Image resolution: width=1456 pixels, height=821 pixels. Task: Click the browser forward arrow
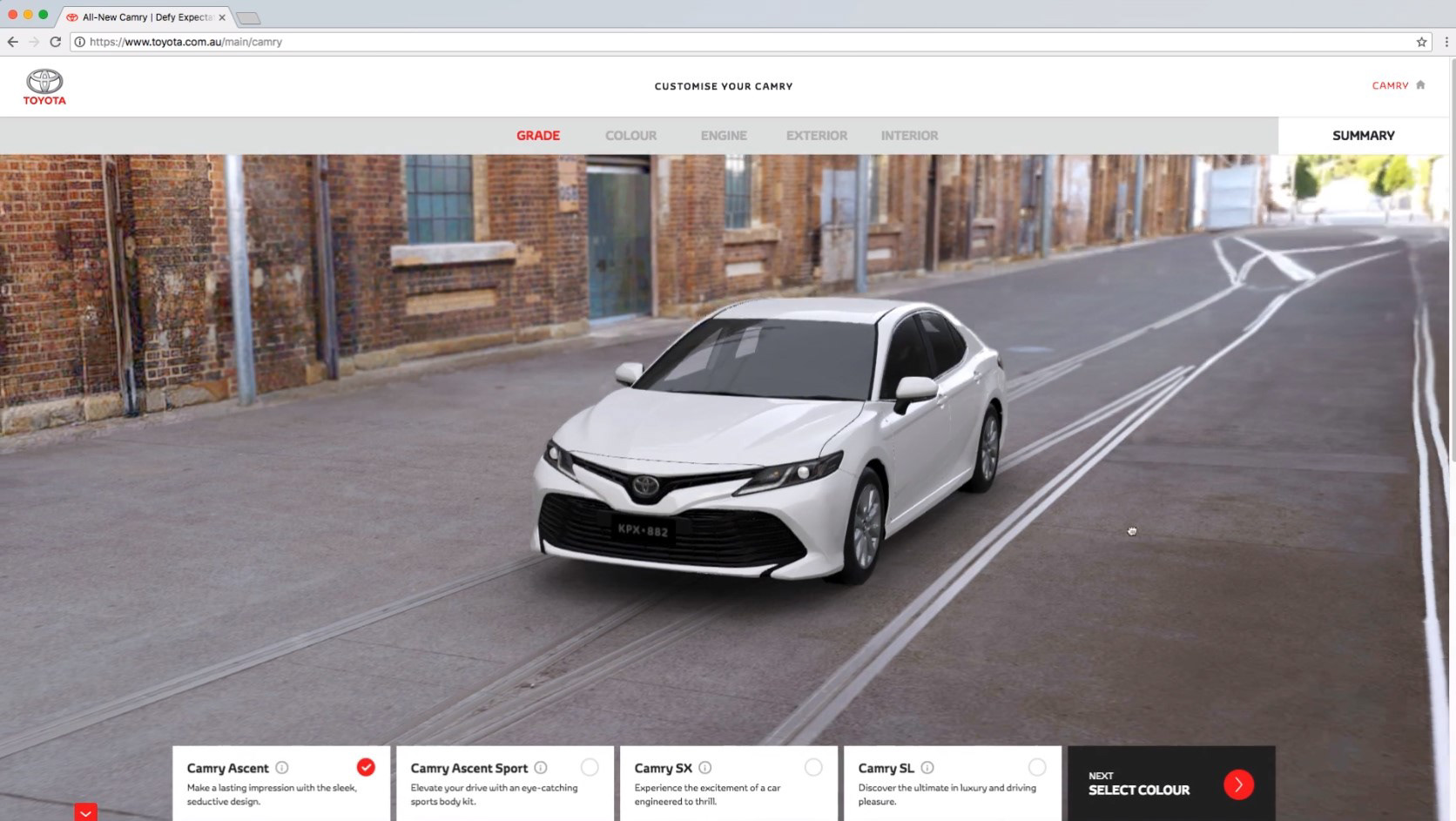(x=34, y=42)
